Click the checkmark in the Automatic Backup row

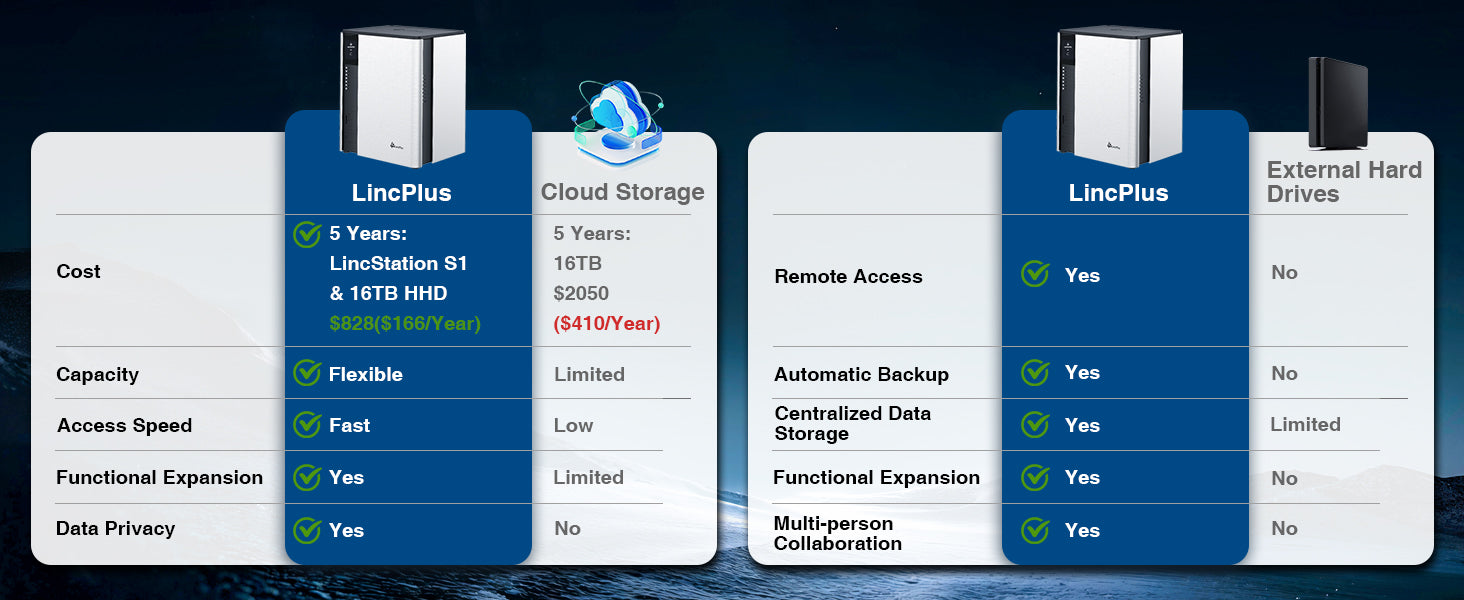[1035, 373]
